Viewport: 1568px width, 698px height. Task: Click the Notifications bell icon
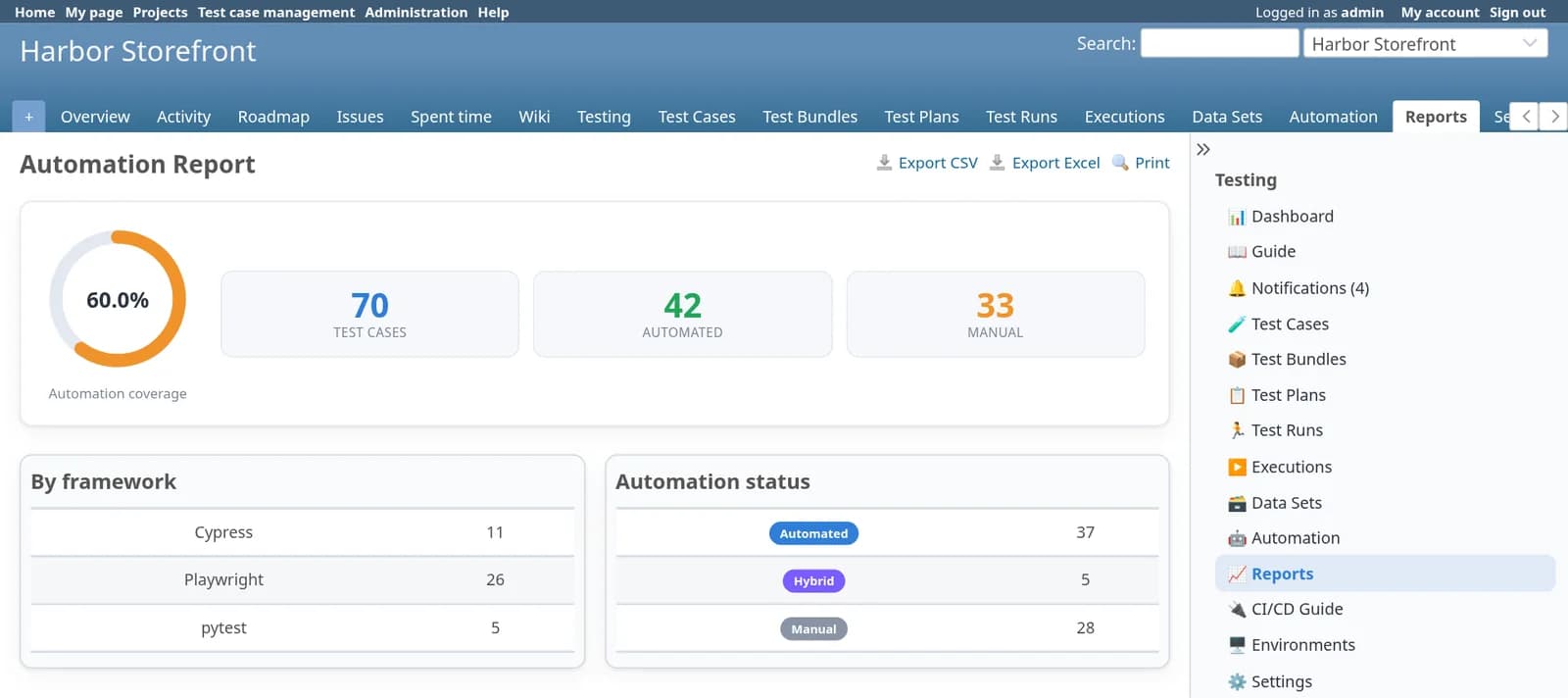click(x=1237, y=288)
